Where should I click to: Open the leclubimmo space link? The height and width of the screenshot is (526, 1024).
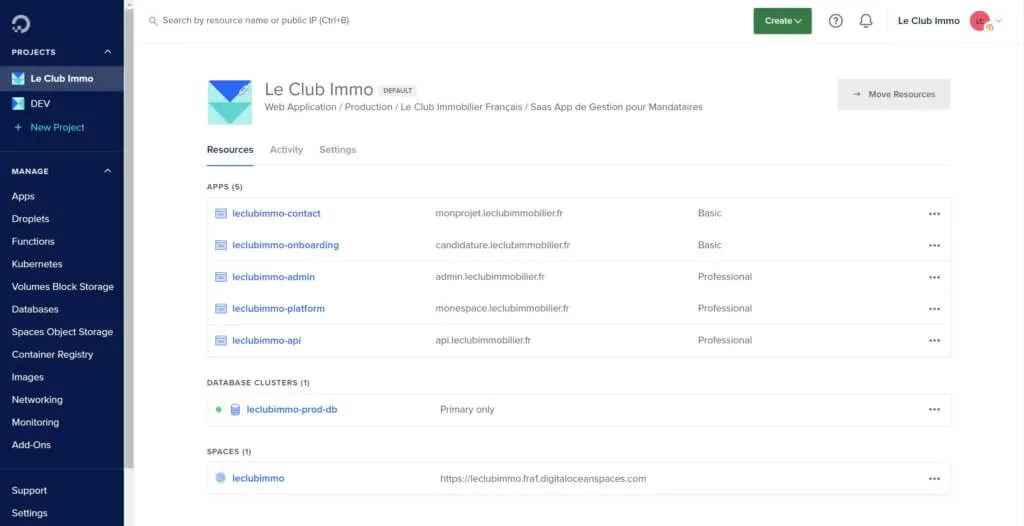(258, 478)
